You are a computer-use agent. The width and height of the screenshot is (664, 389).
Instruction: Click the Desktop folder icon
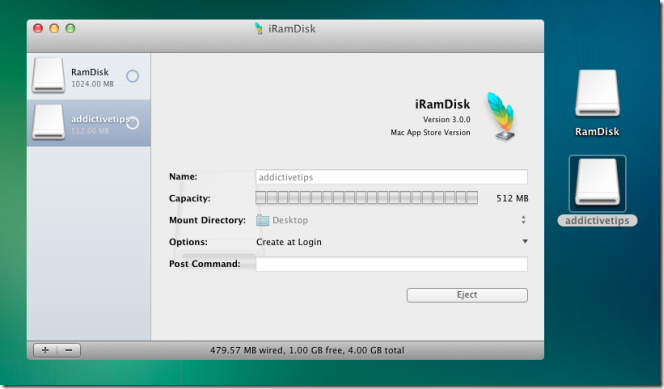click(262, 220)
